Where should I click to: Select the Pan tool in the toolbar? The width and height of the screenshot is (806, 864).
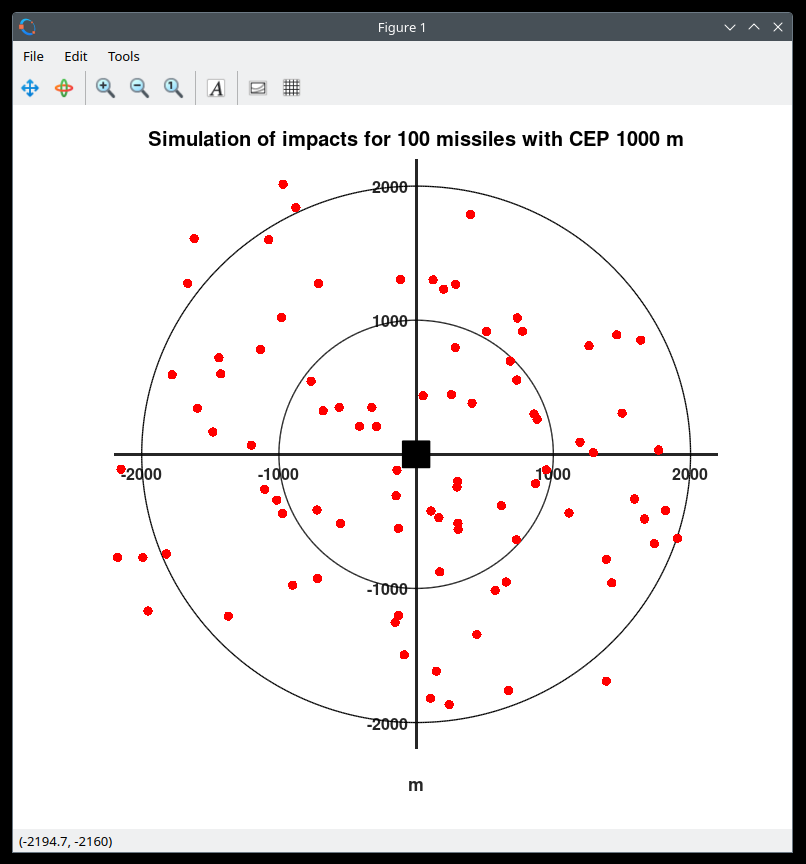tap(30, 88)
